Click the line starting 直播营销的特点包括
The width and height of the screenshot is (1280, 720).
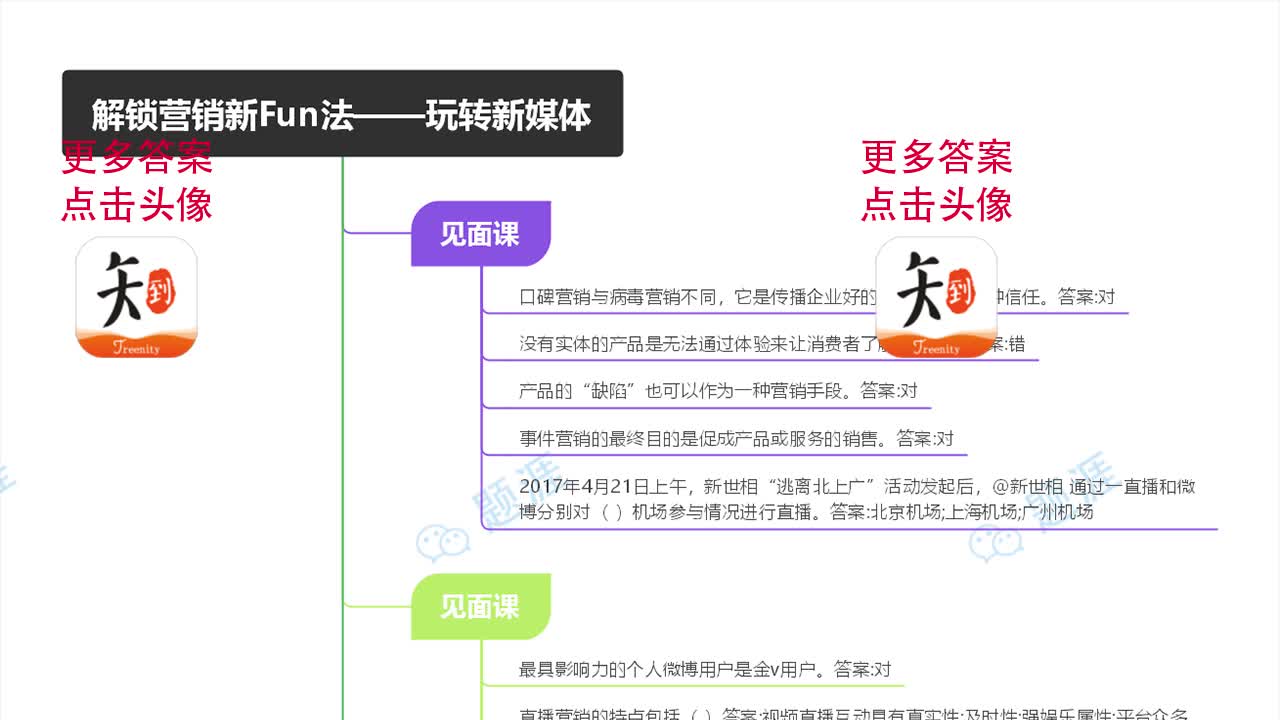[x=854, y=713]
